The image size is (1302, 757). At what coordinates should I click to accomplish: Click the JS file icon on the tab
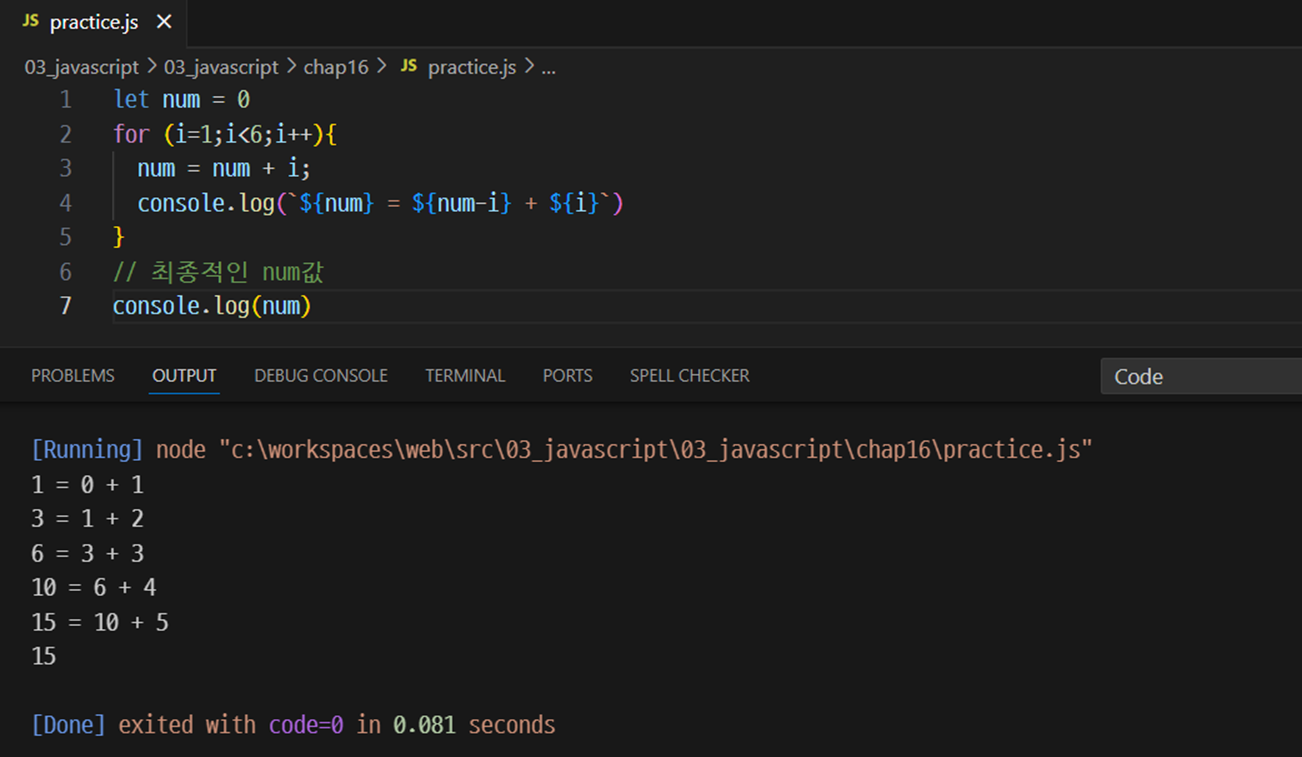pyautogui.click(x=31, y=21)
